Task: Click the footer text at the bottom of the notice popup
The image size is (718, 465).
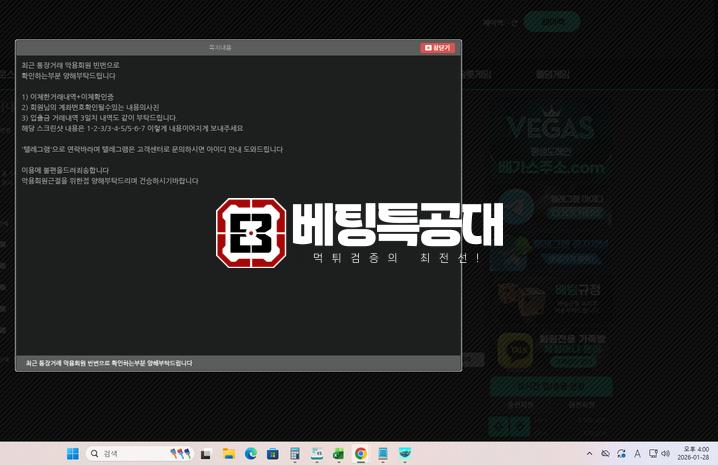Action: tap(109, 363)
